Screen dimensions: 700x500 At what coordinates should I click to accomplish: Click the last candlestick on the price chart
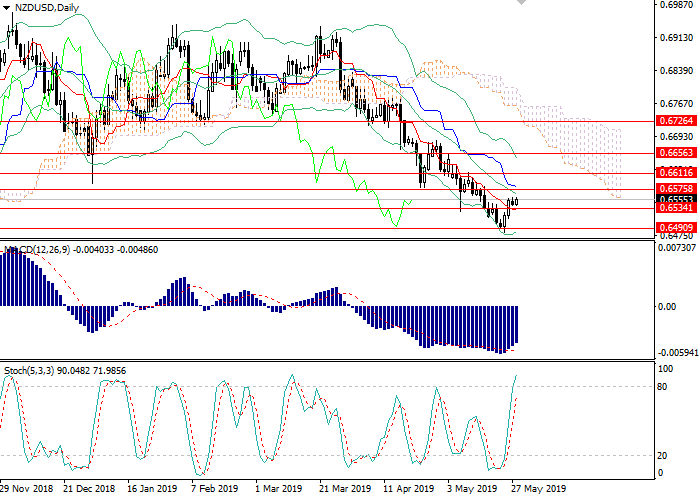pos(515,201)
